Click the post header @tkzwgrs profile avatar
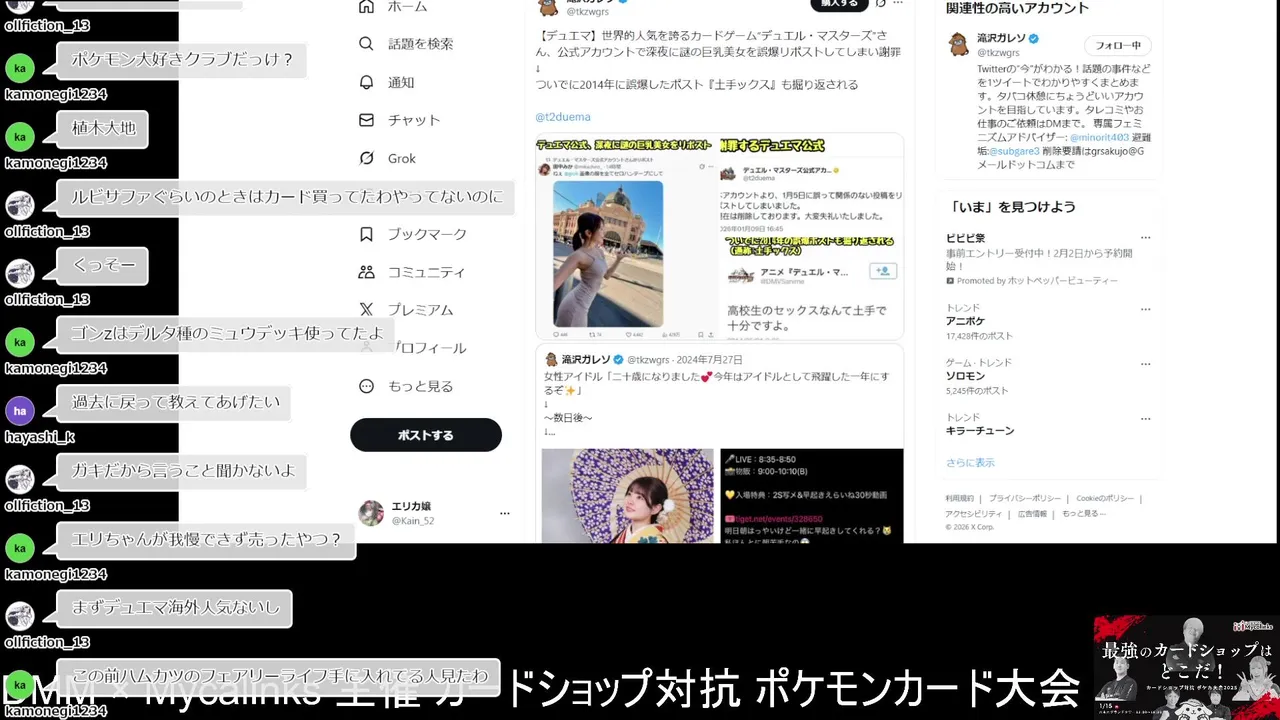Viewport: 1280px width, 720px height. [549, 7]
